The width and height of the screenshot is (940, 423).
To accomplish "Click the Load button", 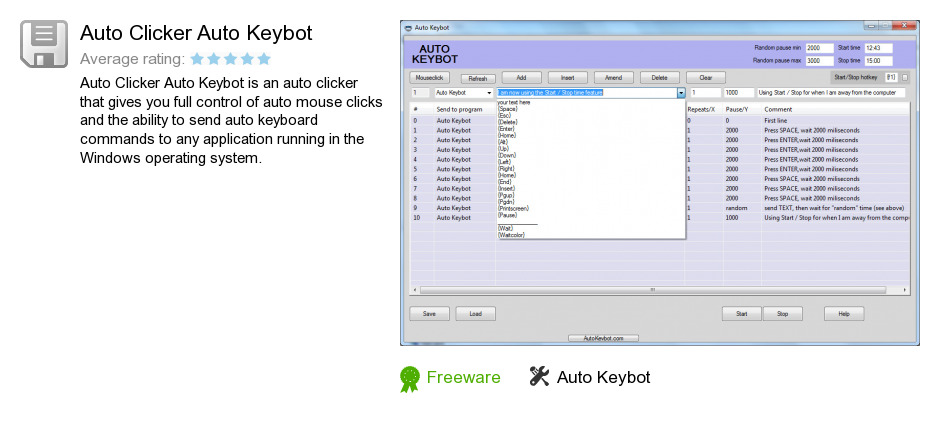I will [x=475, y=313].
